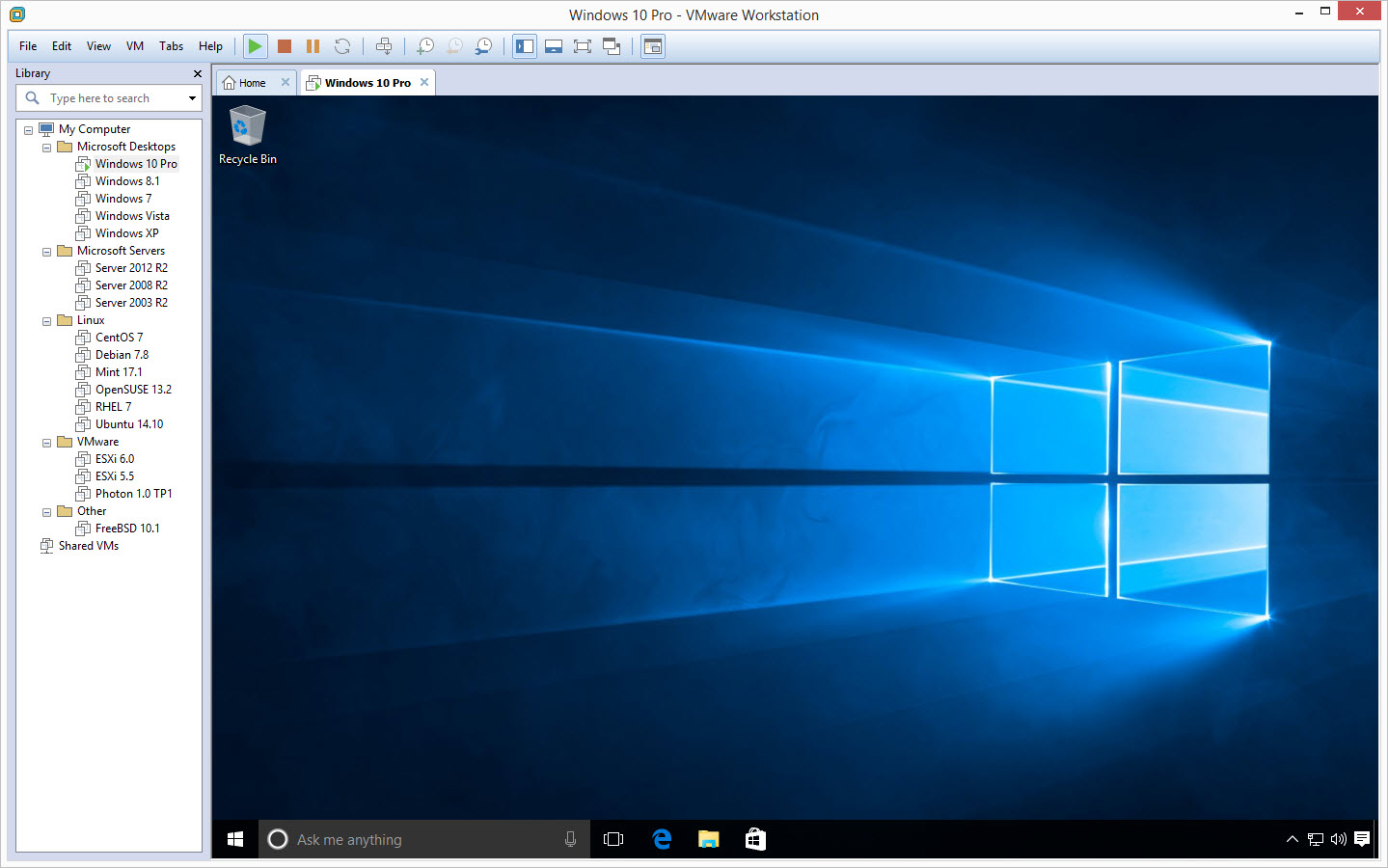Toggle the console view button in the toolbar
This screenshot has height=868, width=1388.
pos(653,46)
